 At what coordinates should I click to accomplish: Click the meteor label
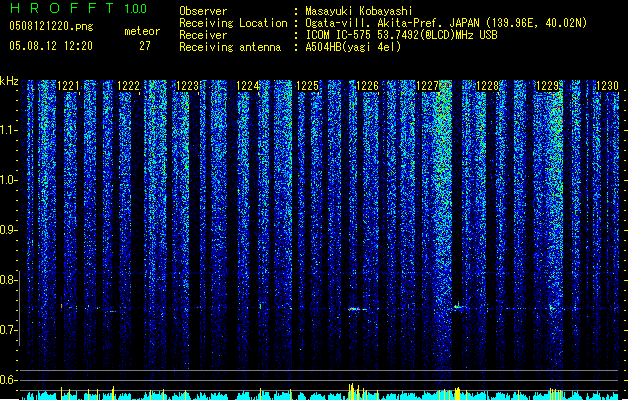click(x=142, y=31)
